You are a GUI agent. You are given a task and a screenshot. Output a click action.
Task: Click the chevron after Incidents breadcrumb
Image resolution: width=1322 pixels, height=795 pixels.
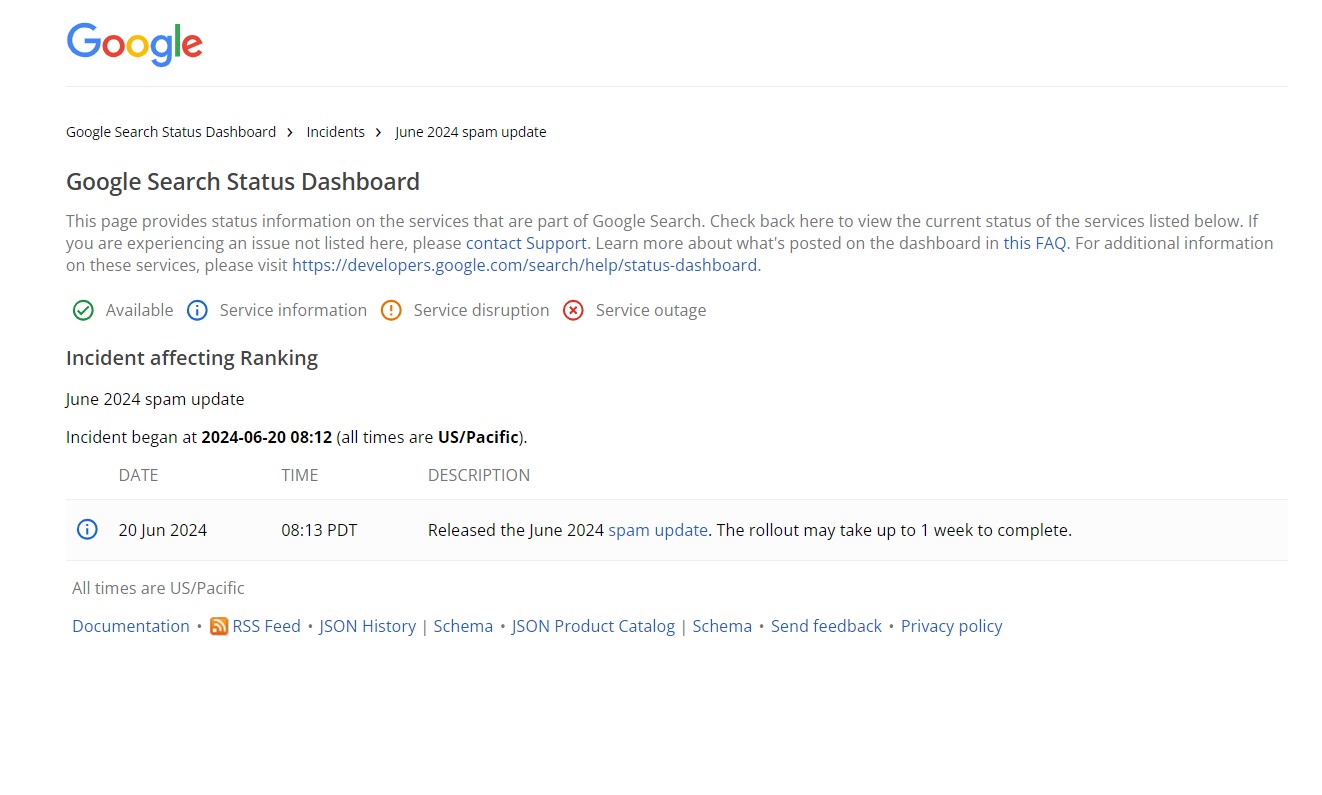pyautogui.click(x=379, y=132)
